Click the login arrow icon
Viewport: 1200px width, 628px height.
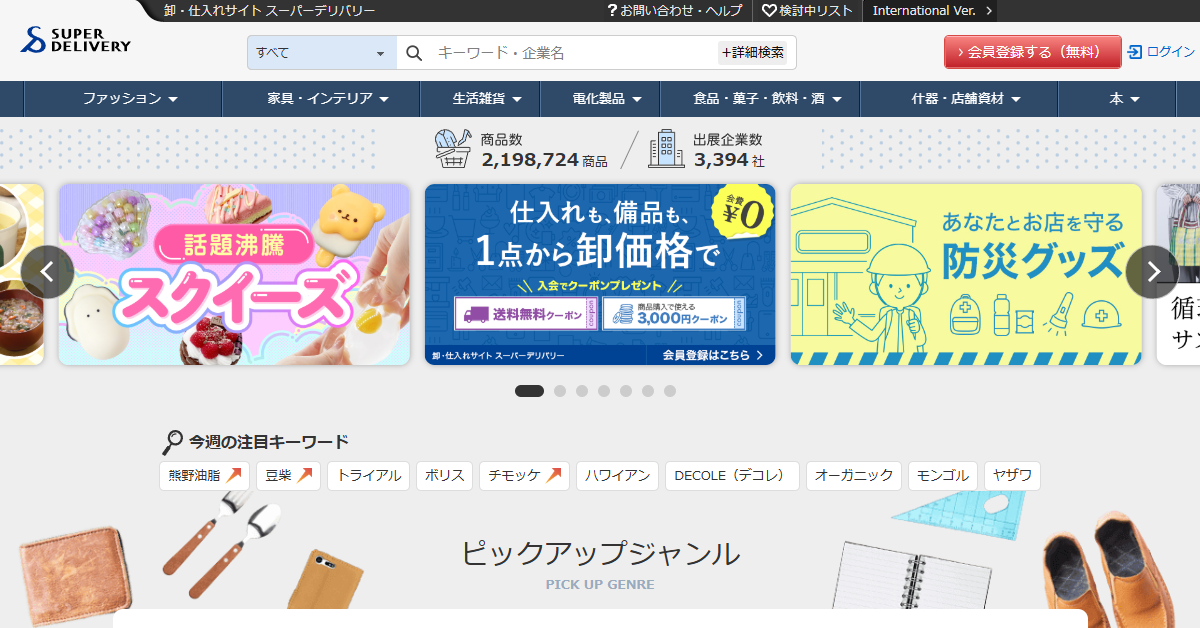pos(1134,52)
